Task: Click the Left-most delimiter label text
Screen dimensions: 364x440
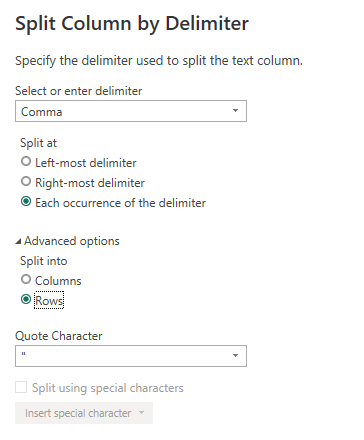Action: [x=86, y=163]
